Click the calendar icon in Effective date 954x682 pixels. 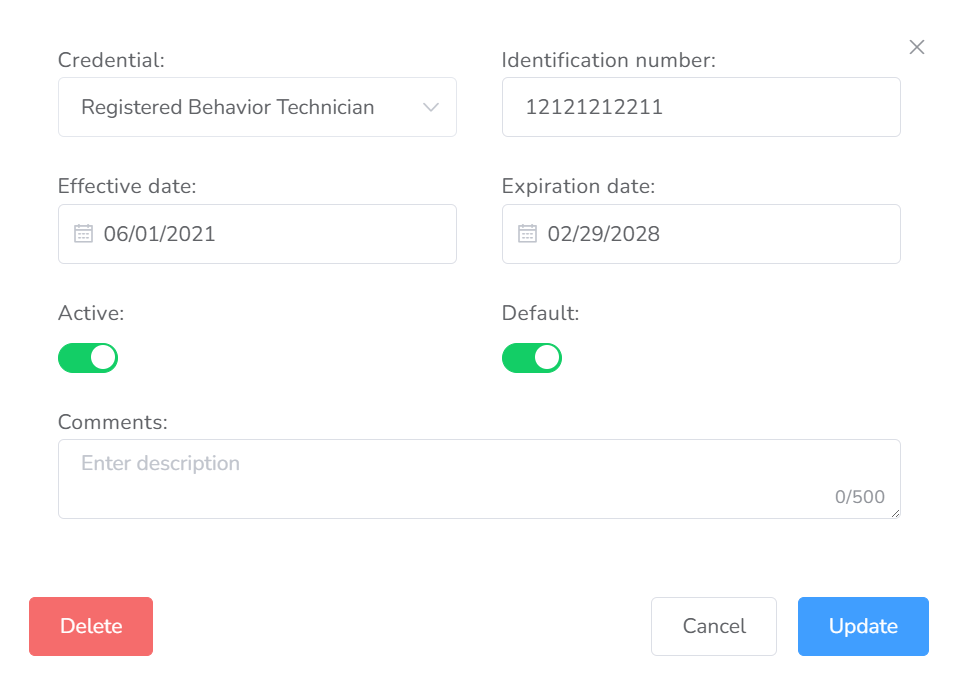[84, 234]
